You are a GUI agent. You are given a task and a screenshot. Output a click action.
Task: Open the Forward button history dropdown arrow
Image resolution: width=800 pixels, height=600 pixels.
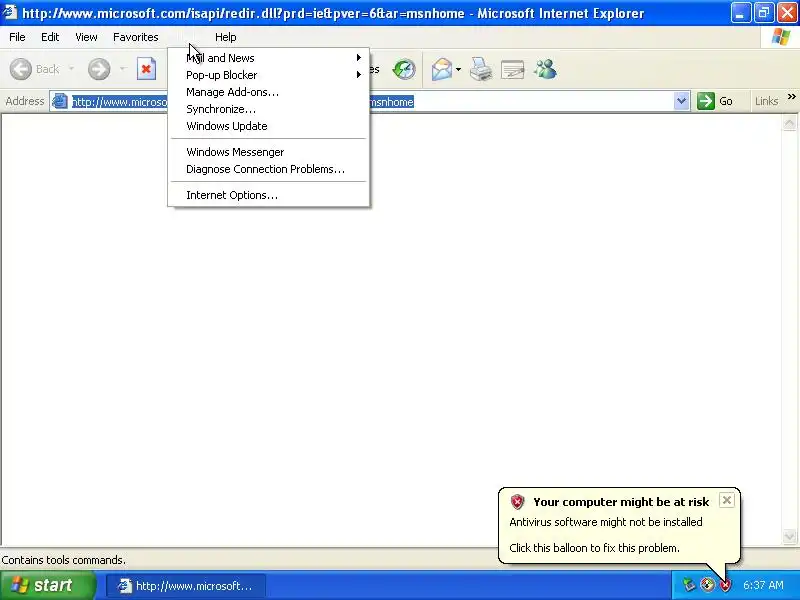pyautogui.click(x=122, y=69)
